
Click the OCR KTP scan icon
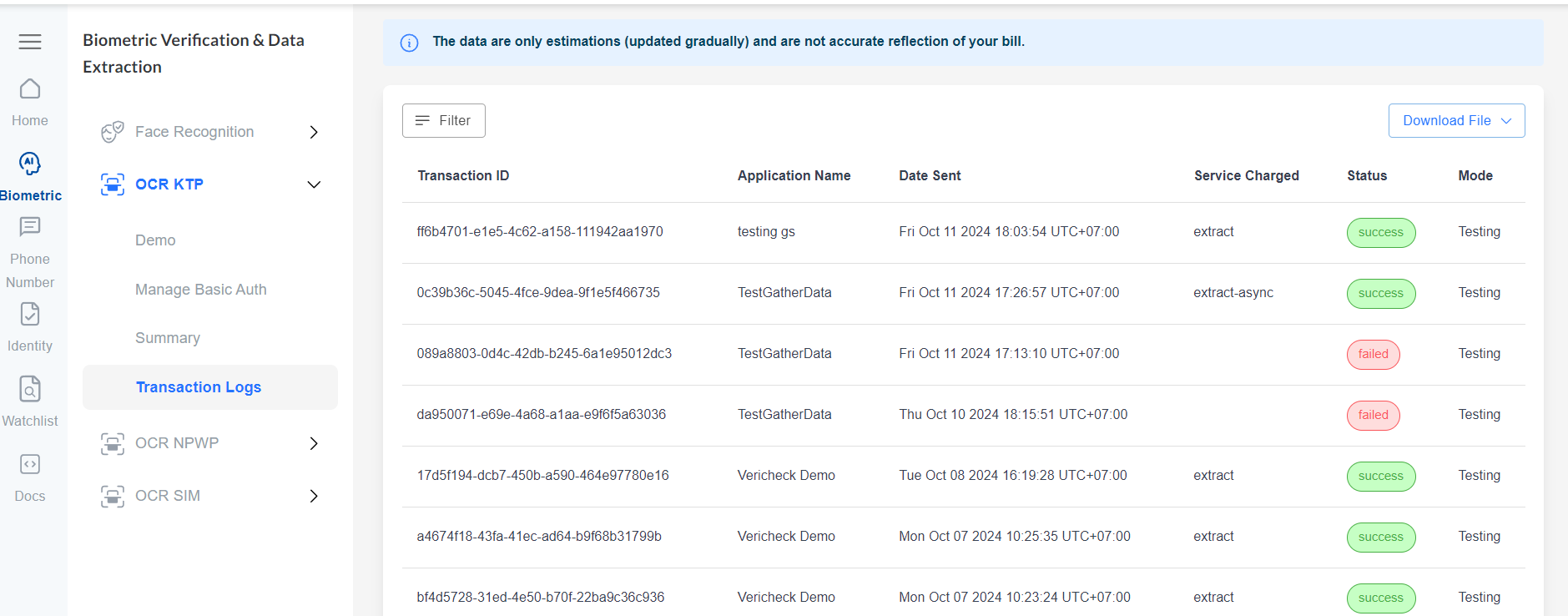(x=113, y=184)
